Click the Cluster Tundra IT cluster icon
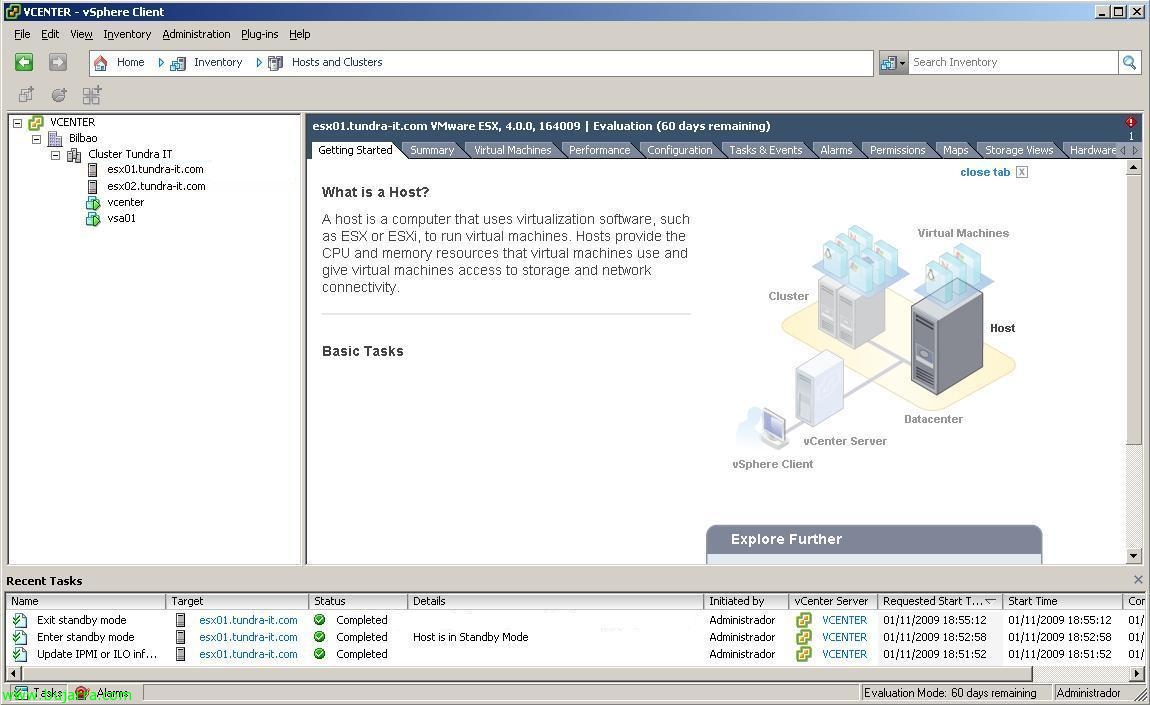The image size is (1150, 705). click(x=74, y=154)
